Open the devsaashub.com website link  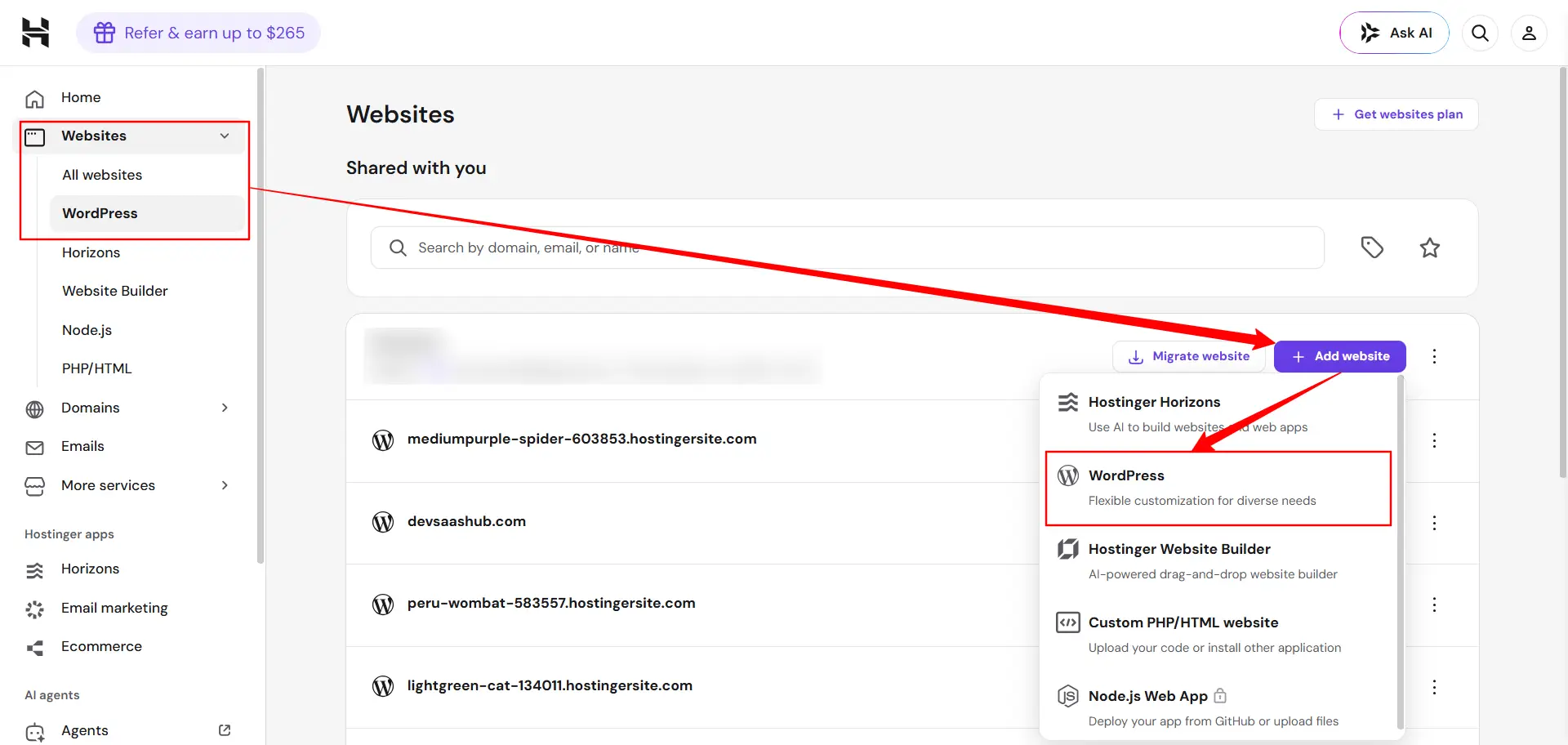click(x=466, y=521)
